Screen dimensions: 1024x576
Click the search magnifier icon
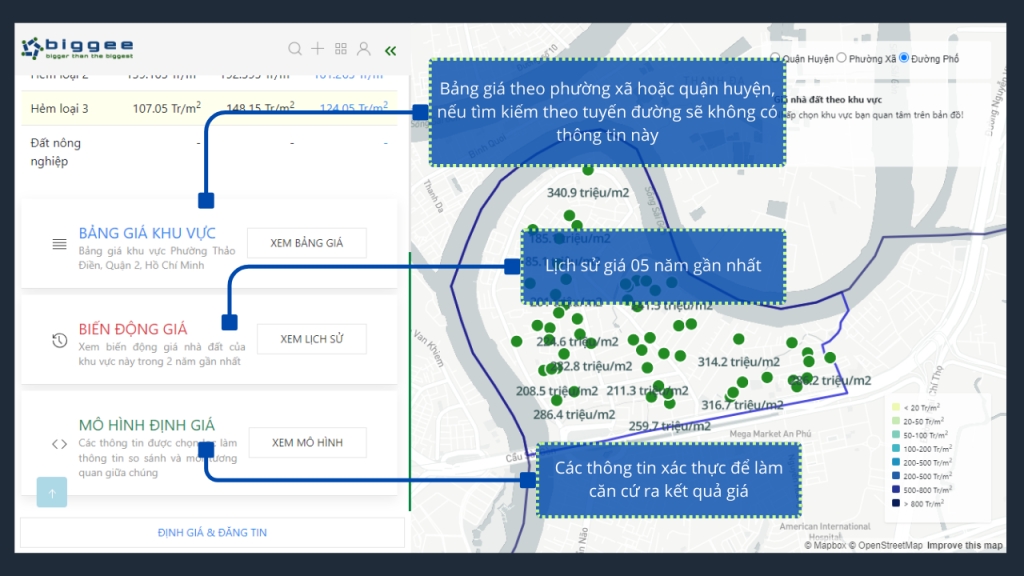295,49
